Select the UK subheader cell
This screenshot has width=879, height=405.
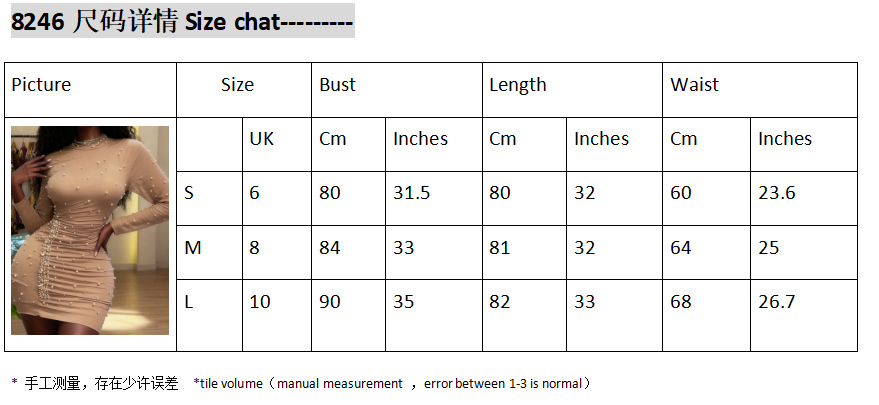[261, 139]
